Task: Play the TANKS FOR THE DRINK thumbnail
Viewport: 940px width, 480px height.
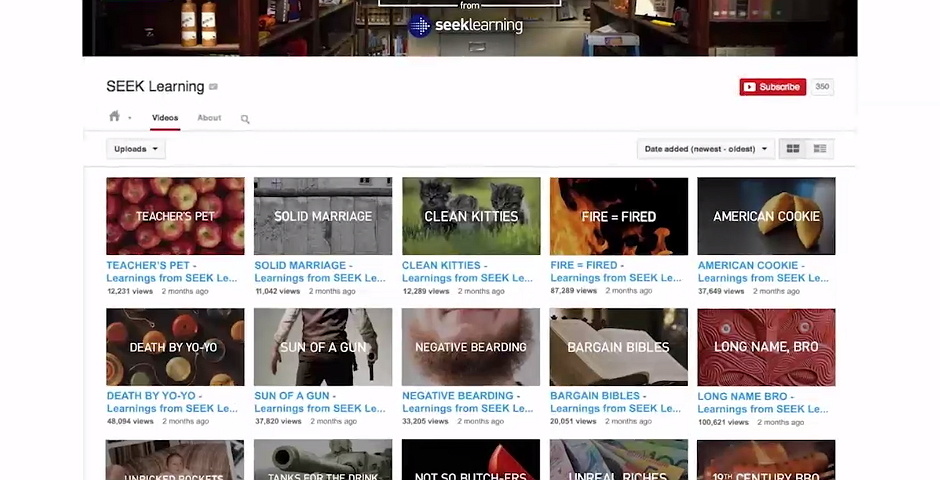Action: 323,460
